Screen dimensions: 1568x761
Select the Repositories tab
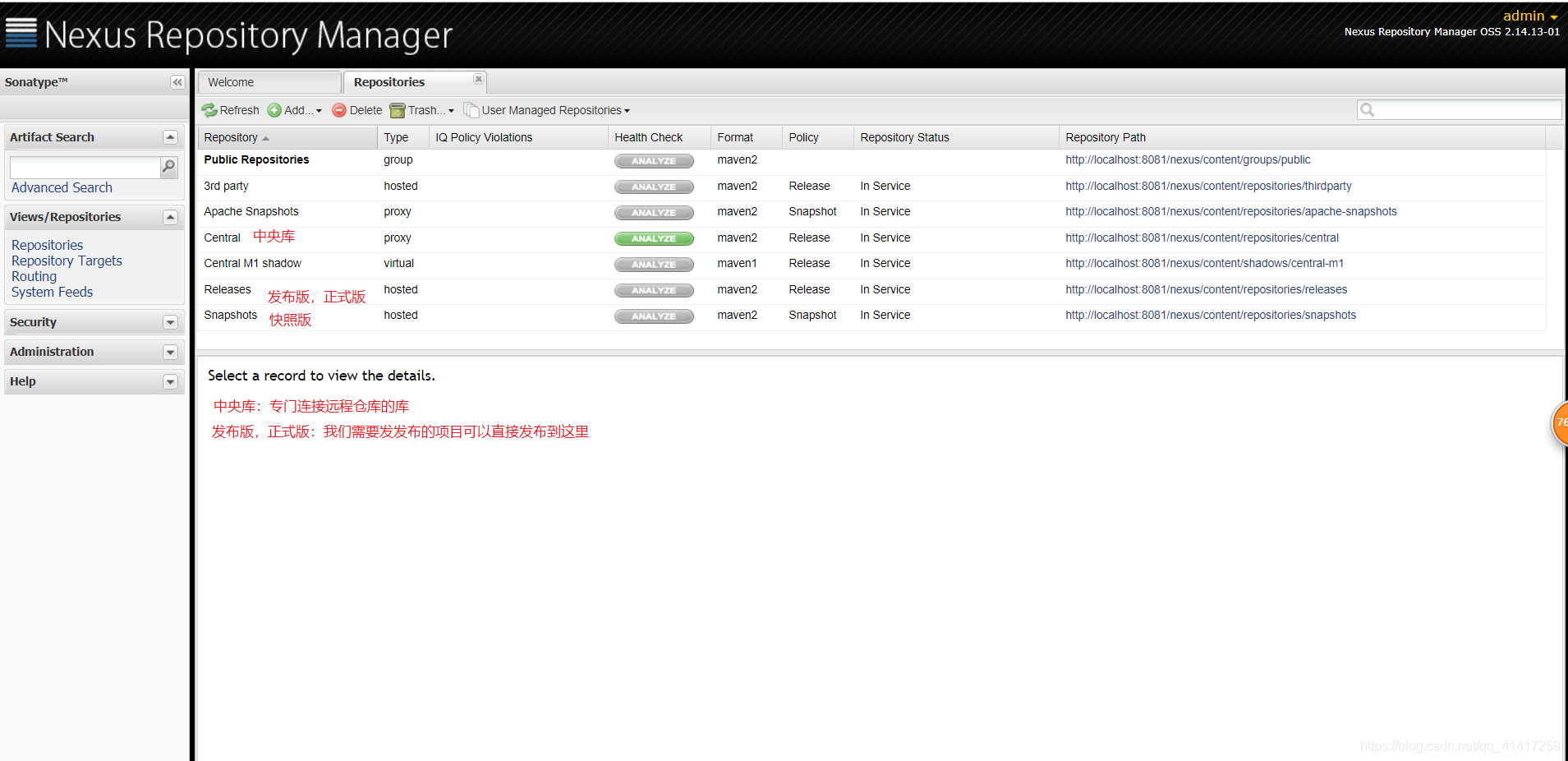click(x=415, y=82)
